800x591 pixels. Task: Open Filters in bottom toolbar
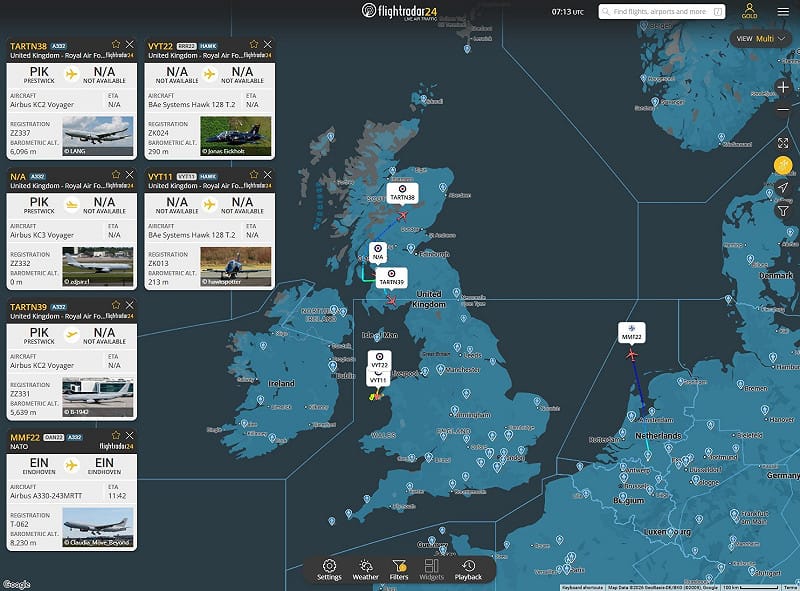coord(398,570)
